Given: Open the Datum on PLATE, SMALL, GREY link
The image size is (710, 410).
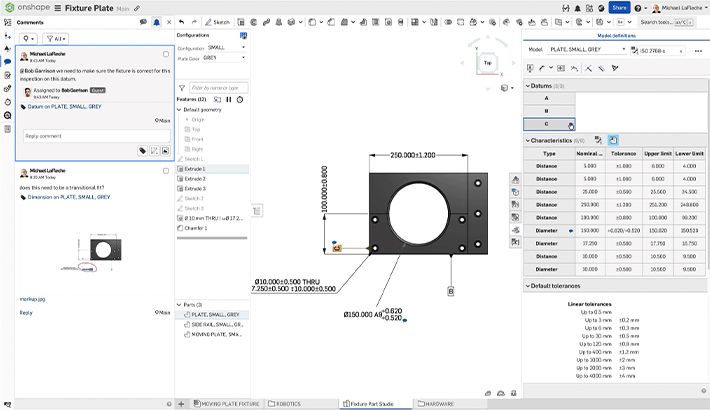Looking at the screenshot, I should point(64,106).
